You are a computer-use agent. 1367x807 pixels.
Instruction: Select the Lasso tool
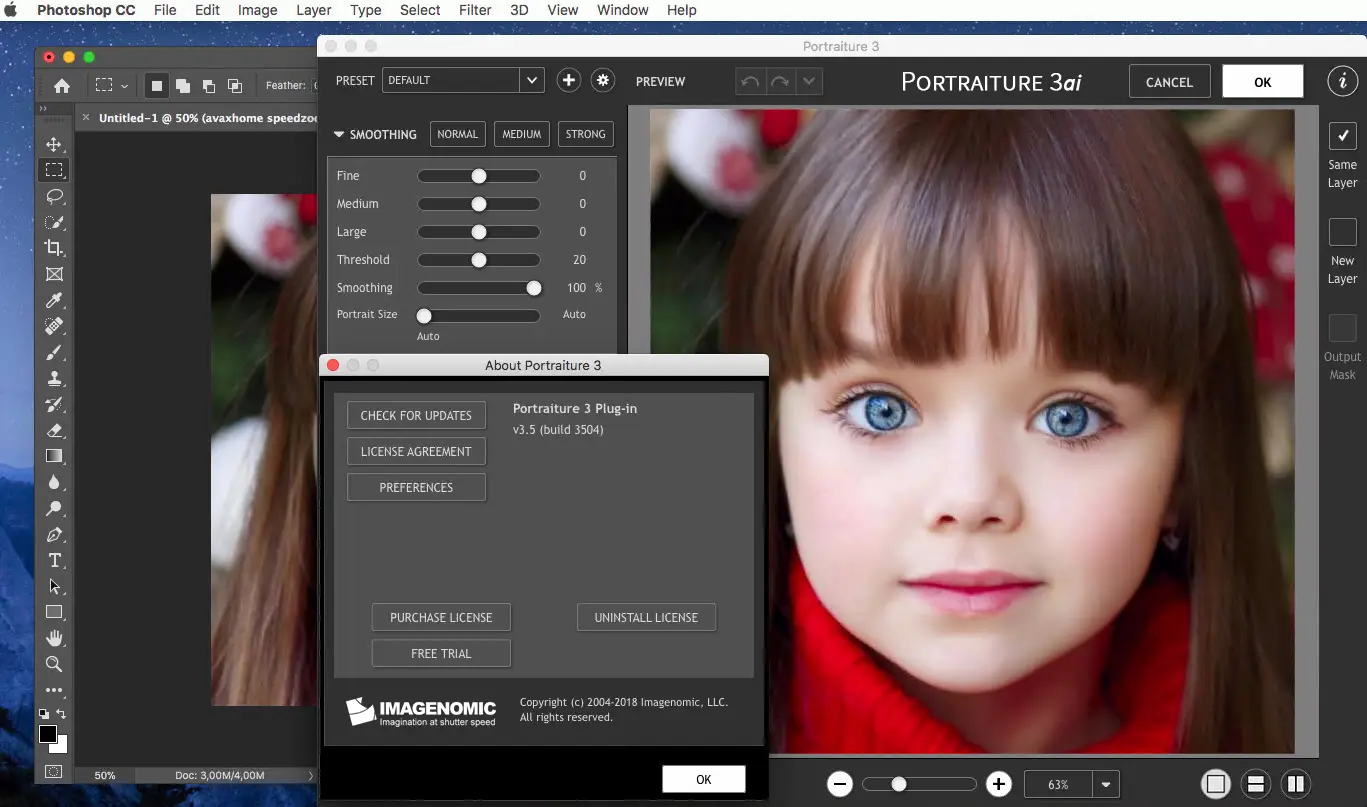pyautogui.click(x=54, y=196)
